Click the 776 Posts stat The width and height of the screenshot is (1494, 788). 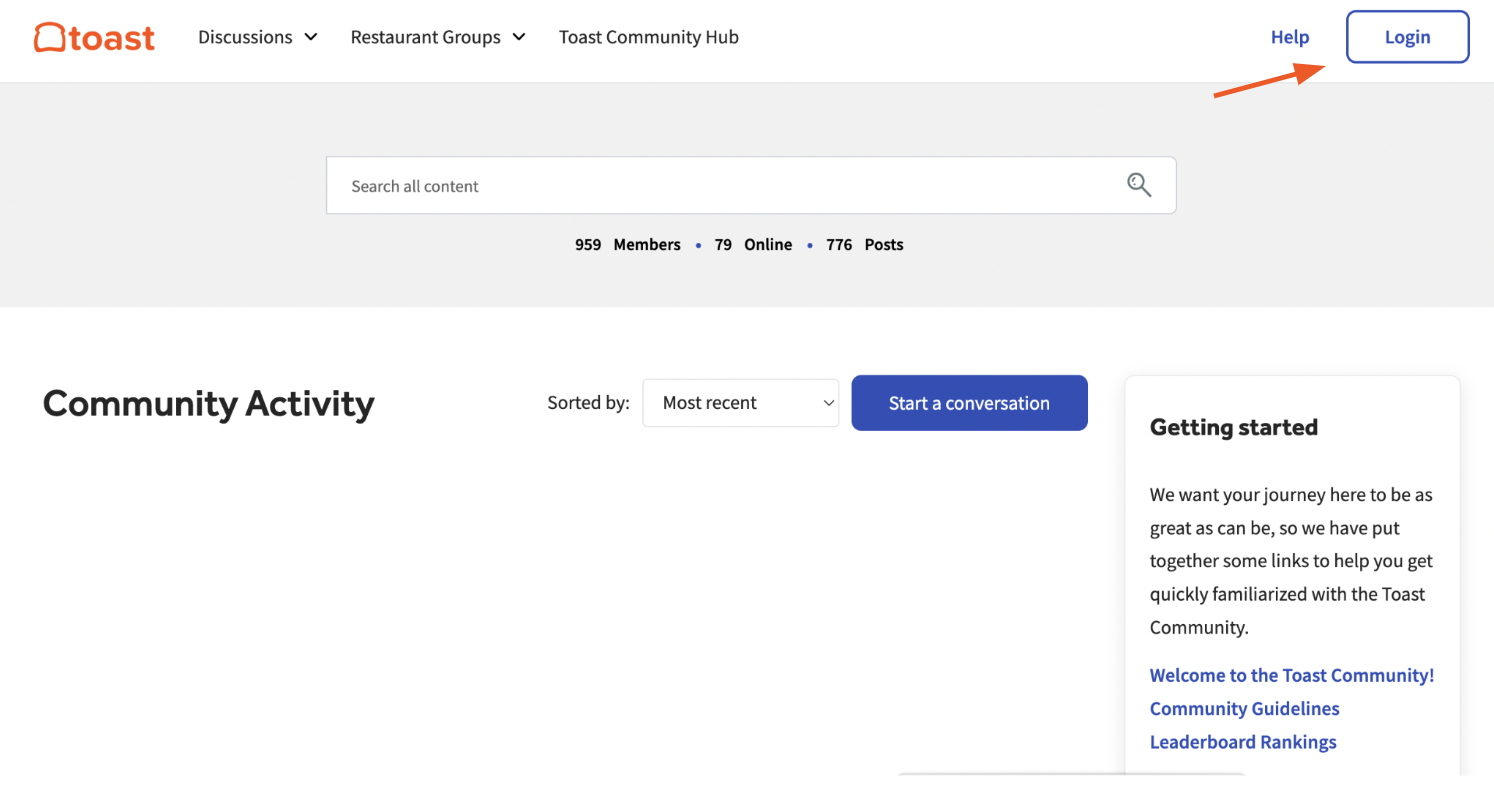coord(864,245)
